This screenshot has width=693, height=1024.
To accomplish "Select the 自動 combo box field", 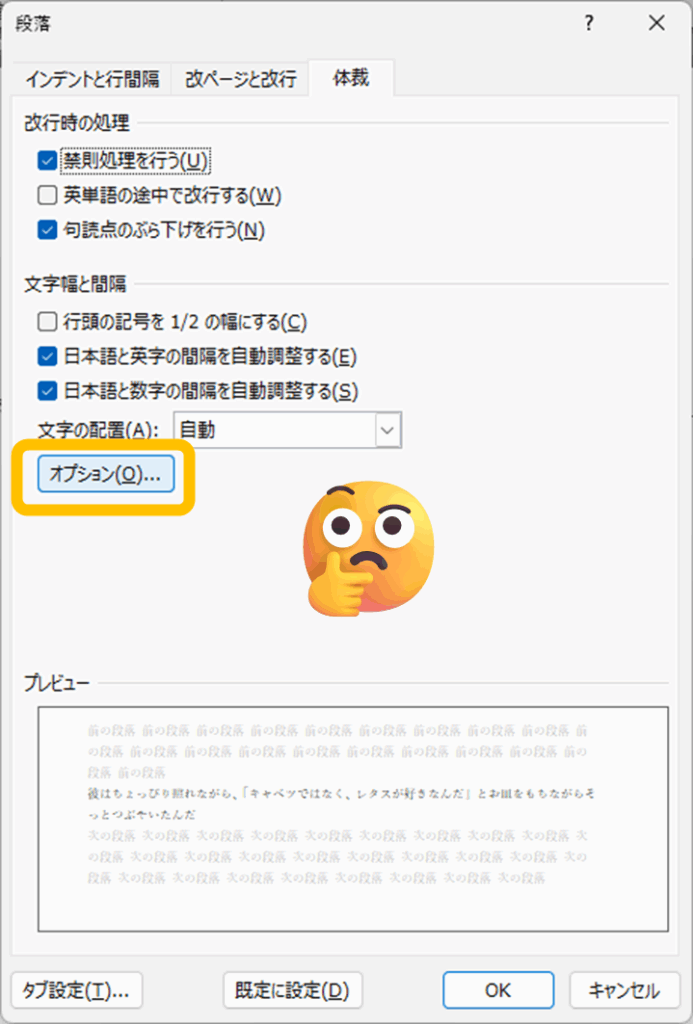I will point(287,430).
